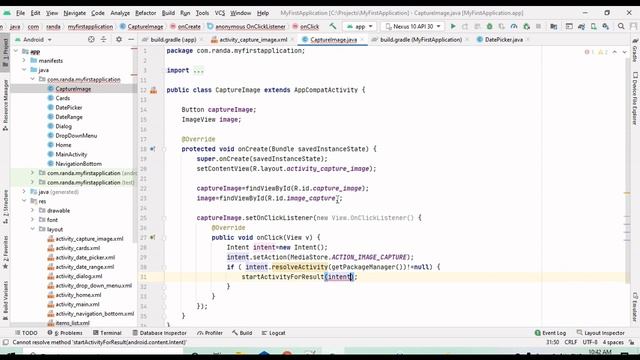The image size is (640, 360).
Task: Open the Refactor menu
Action: 145,13
